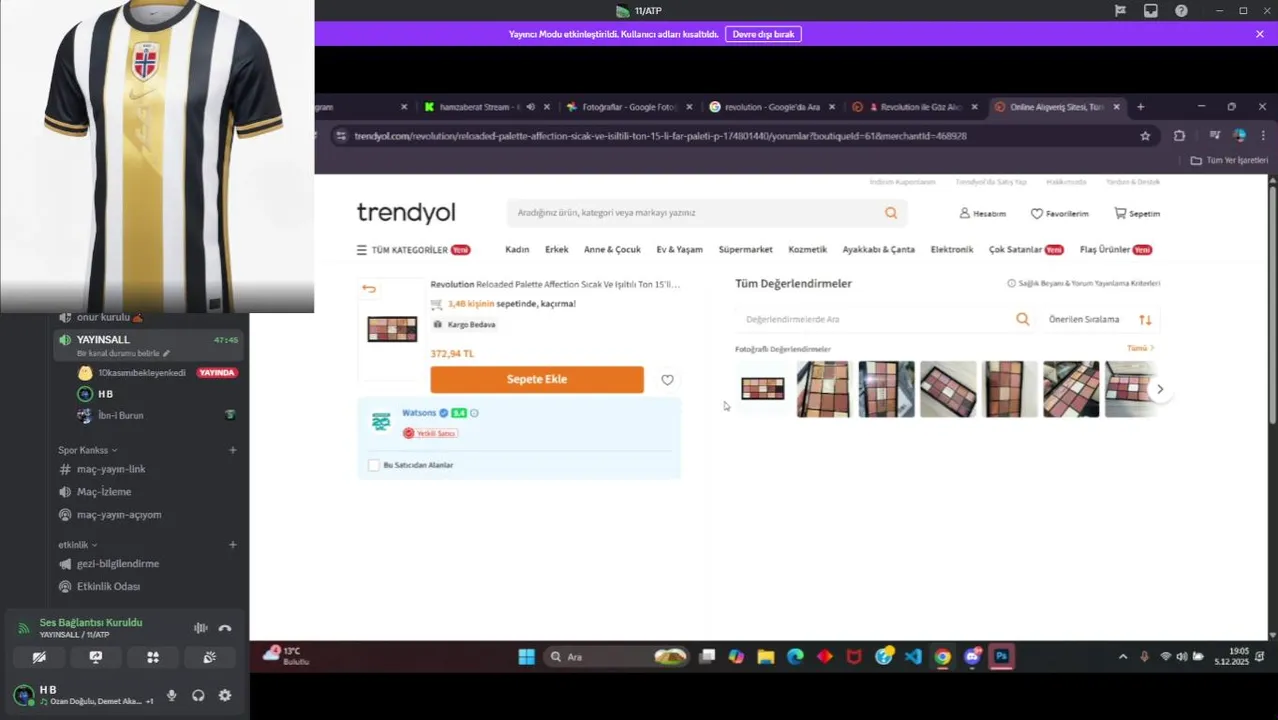Screen dimensions: 1278x720
Task: Search reviews with magnifier icon
Action: (1023, 319)
